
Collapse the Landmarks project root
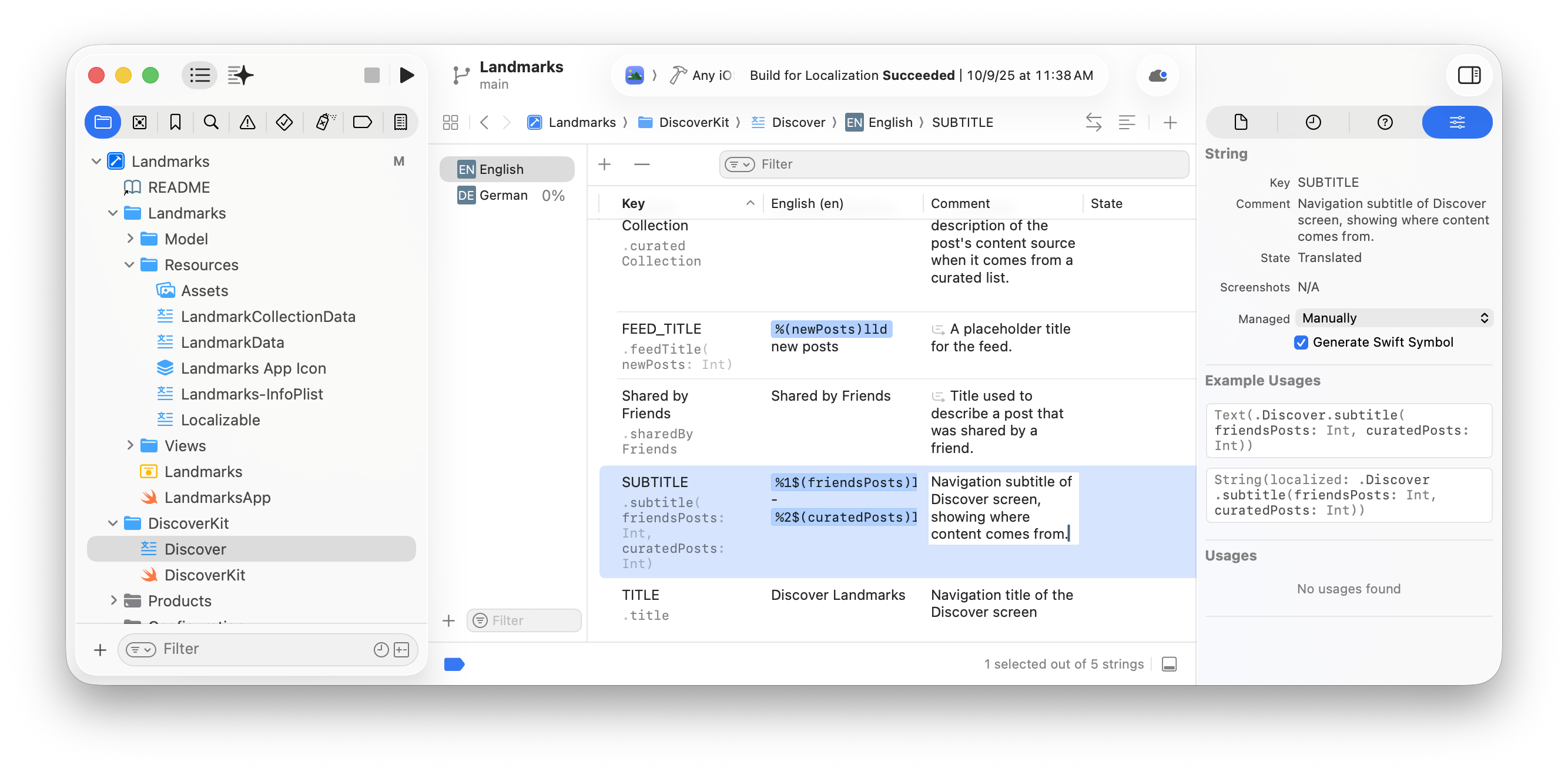point(96,161)
